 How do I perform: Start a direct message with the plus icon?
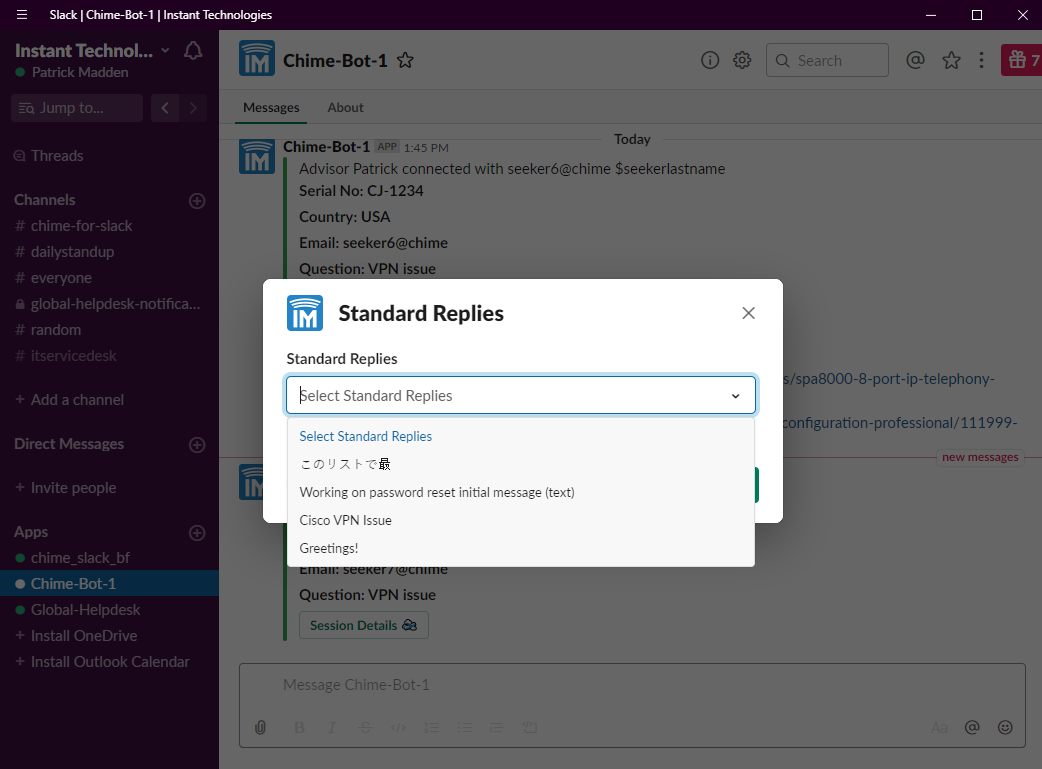point(197,445)
